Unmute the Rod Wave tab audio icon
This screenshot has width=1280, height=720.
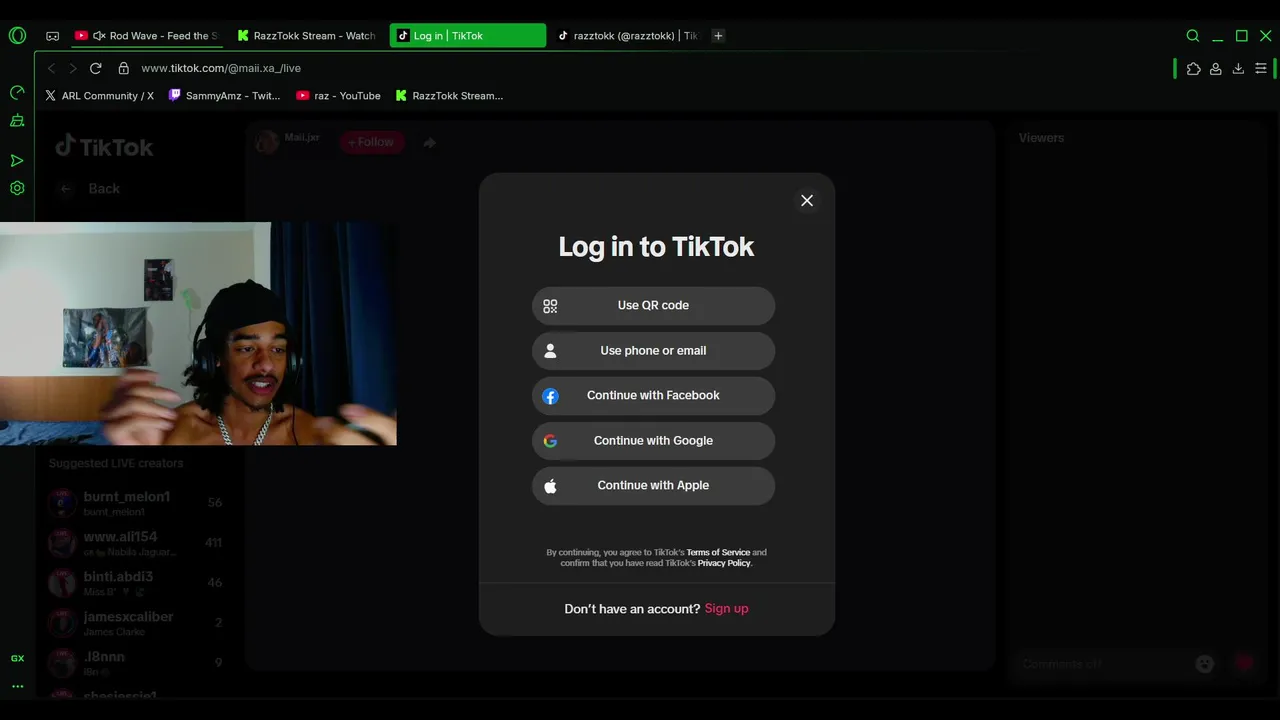coord(99,36)
